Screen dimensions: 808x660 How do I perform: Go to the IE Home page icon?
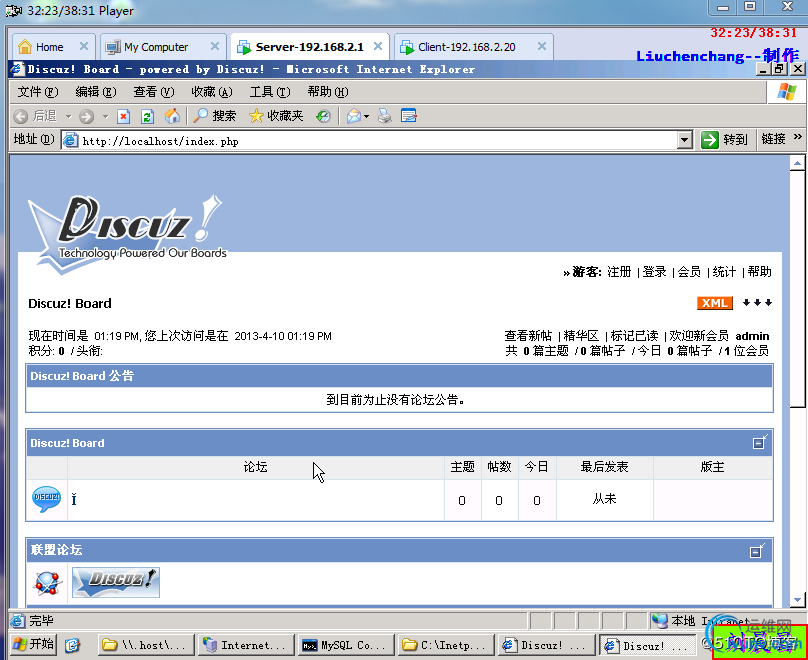click(172, 116)
